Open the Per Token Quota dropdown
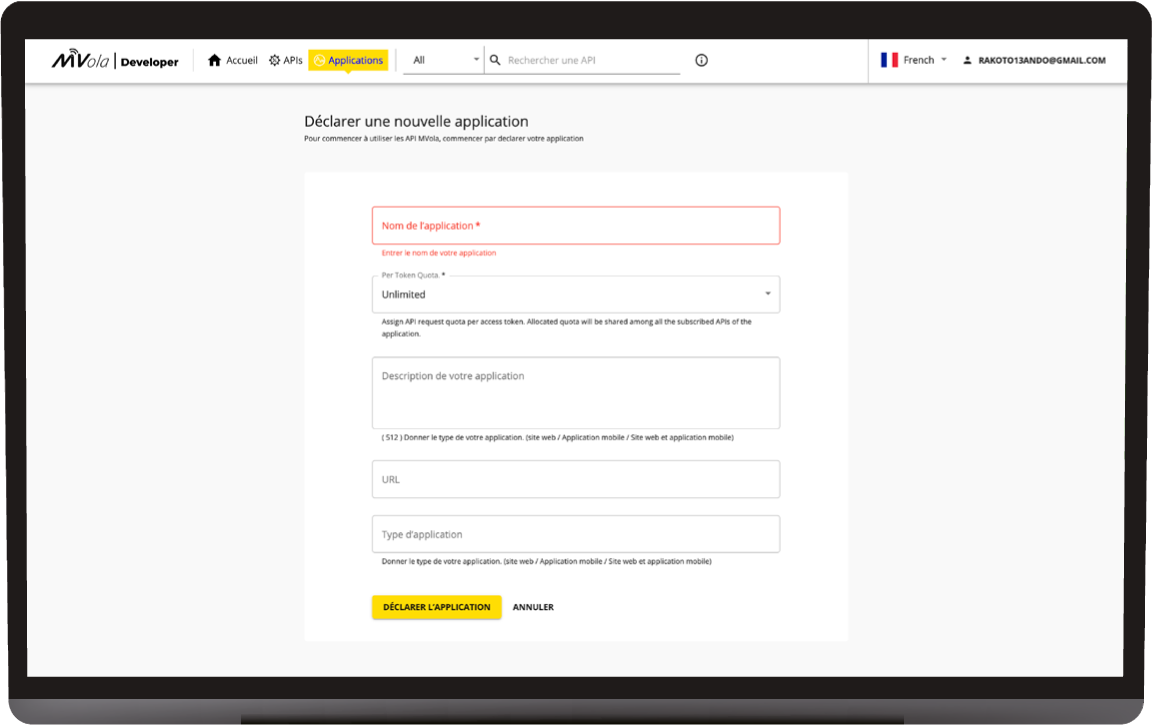 click(x=575, y=294)
